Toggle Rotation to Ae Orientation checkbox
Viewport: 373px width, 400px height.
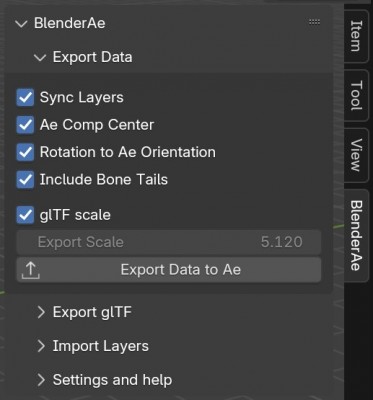[25, 152]
